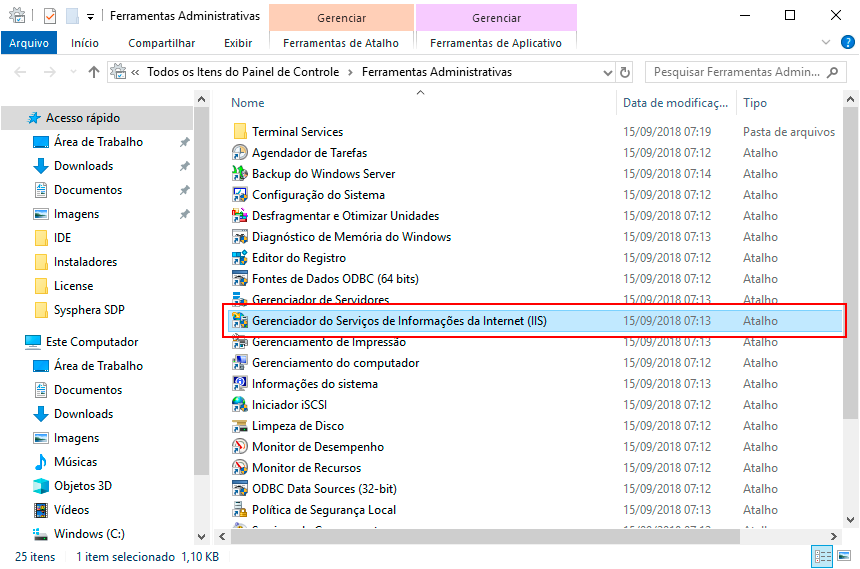Click the Desfragmentar e Otimizar Unidades icon
The height and width of the screenshot is (569, 860).
(x=240, y=216)
